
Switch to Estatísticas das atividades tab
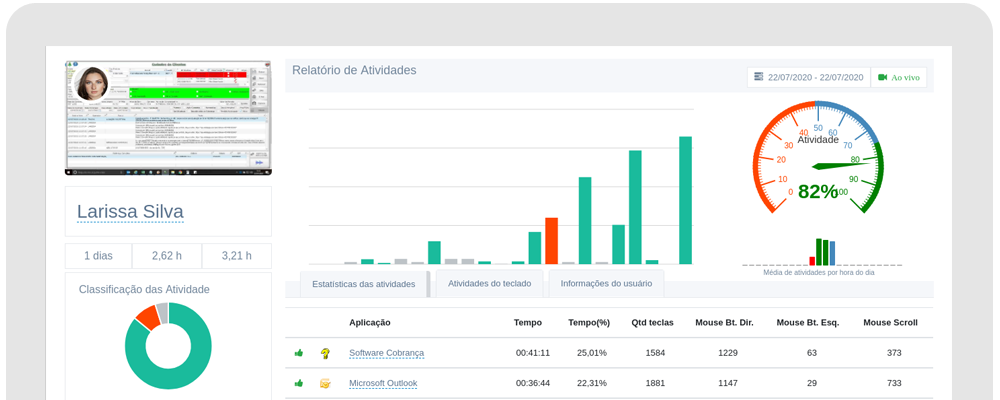[x=364, y=285]
